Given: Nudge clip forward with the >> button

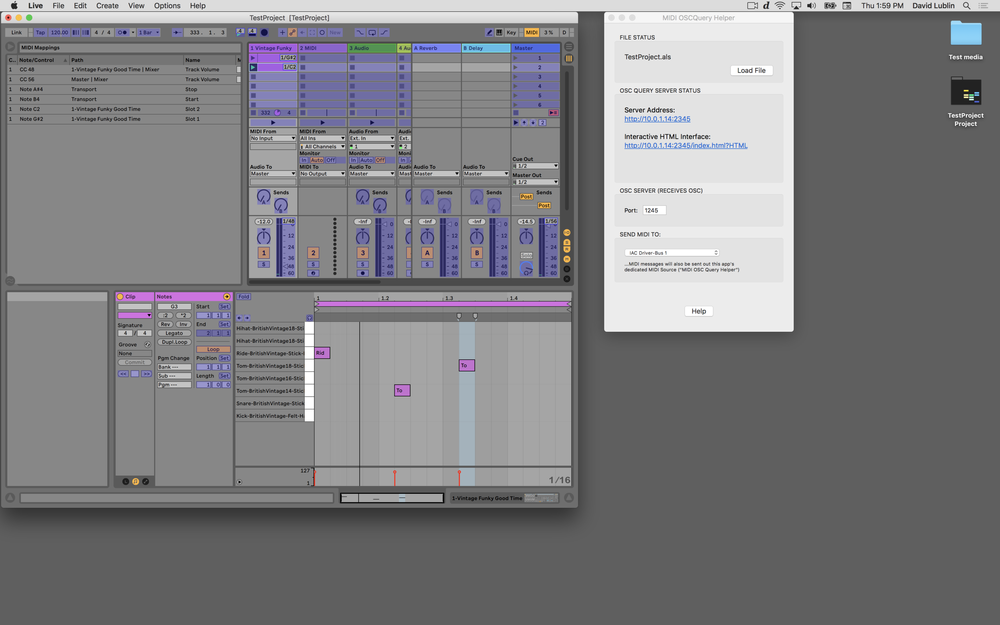Looking at the screenshot, I should (147, 374).
